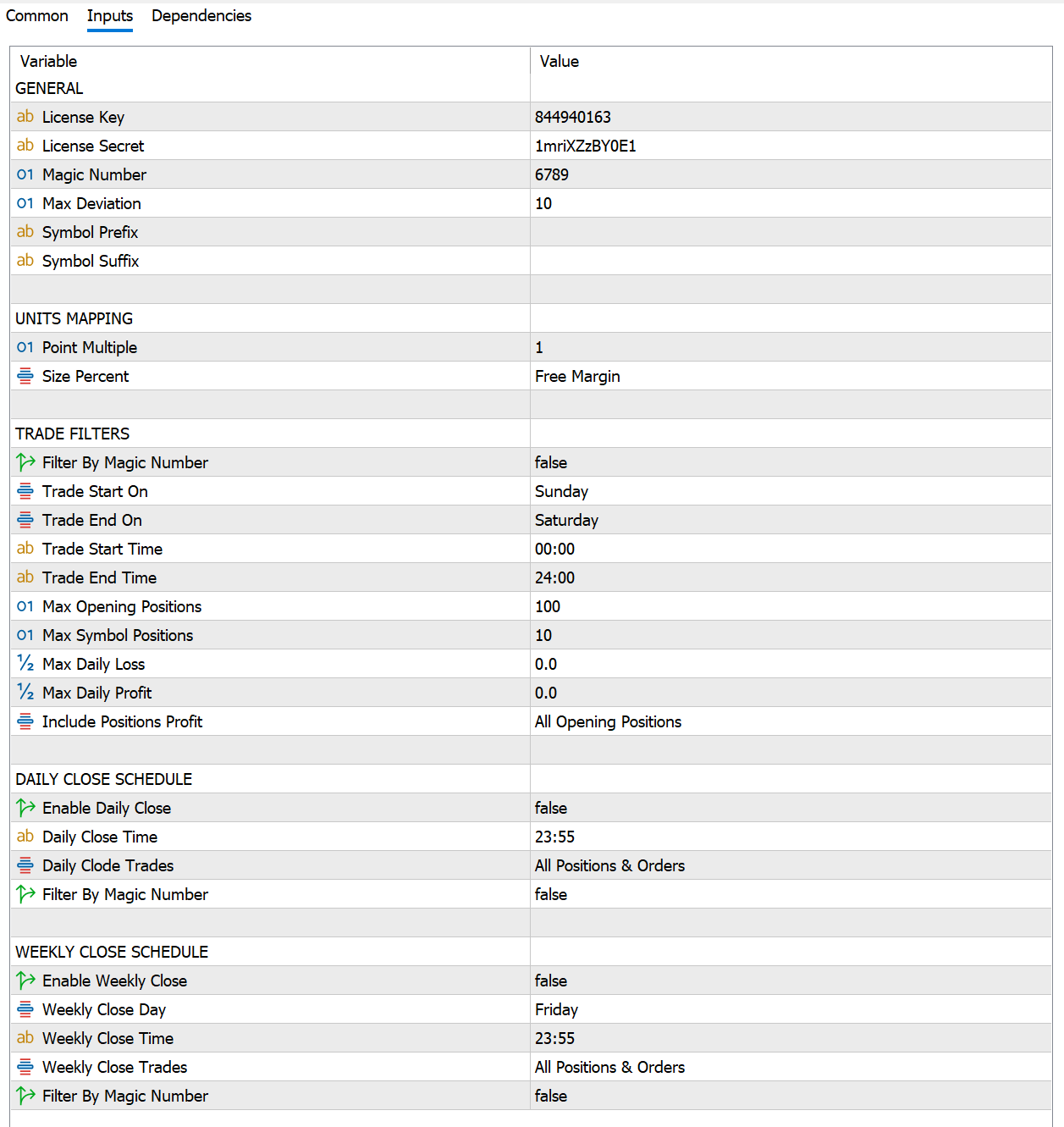Click the integer icon beside Max Symbol Positions
The height and width of the screenshot is (1127, 1064).
tap(25, 635)
